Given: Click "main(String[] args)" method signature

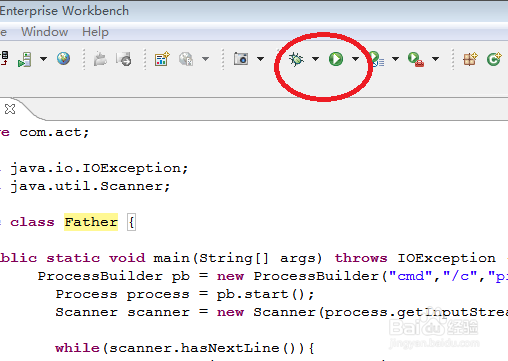Looking at the screenshot, I should point(238,258).
